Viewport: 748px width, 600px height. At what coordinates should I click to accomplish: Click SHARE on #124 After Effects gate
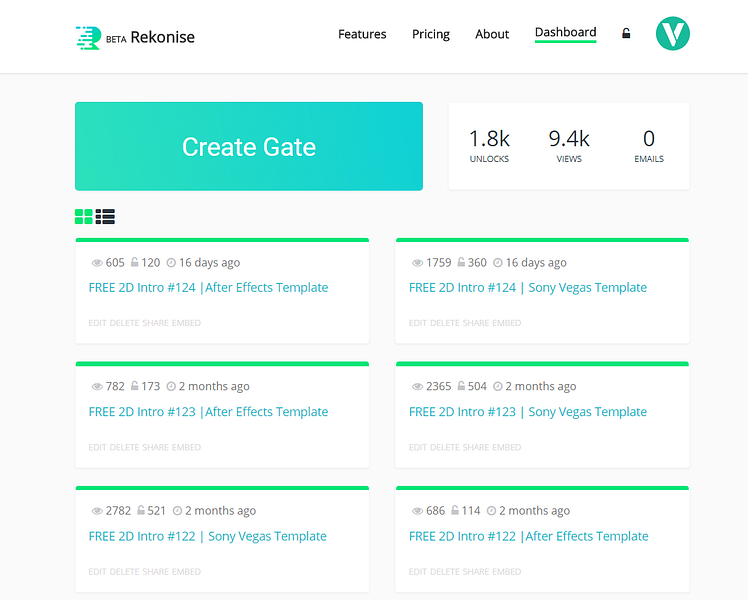pyautogui.click(x=156, y=323)
